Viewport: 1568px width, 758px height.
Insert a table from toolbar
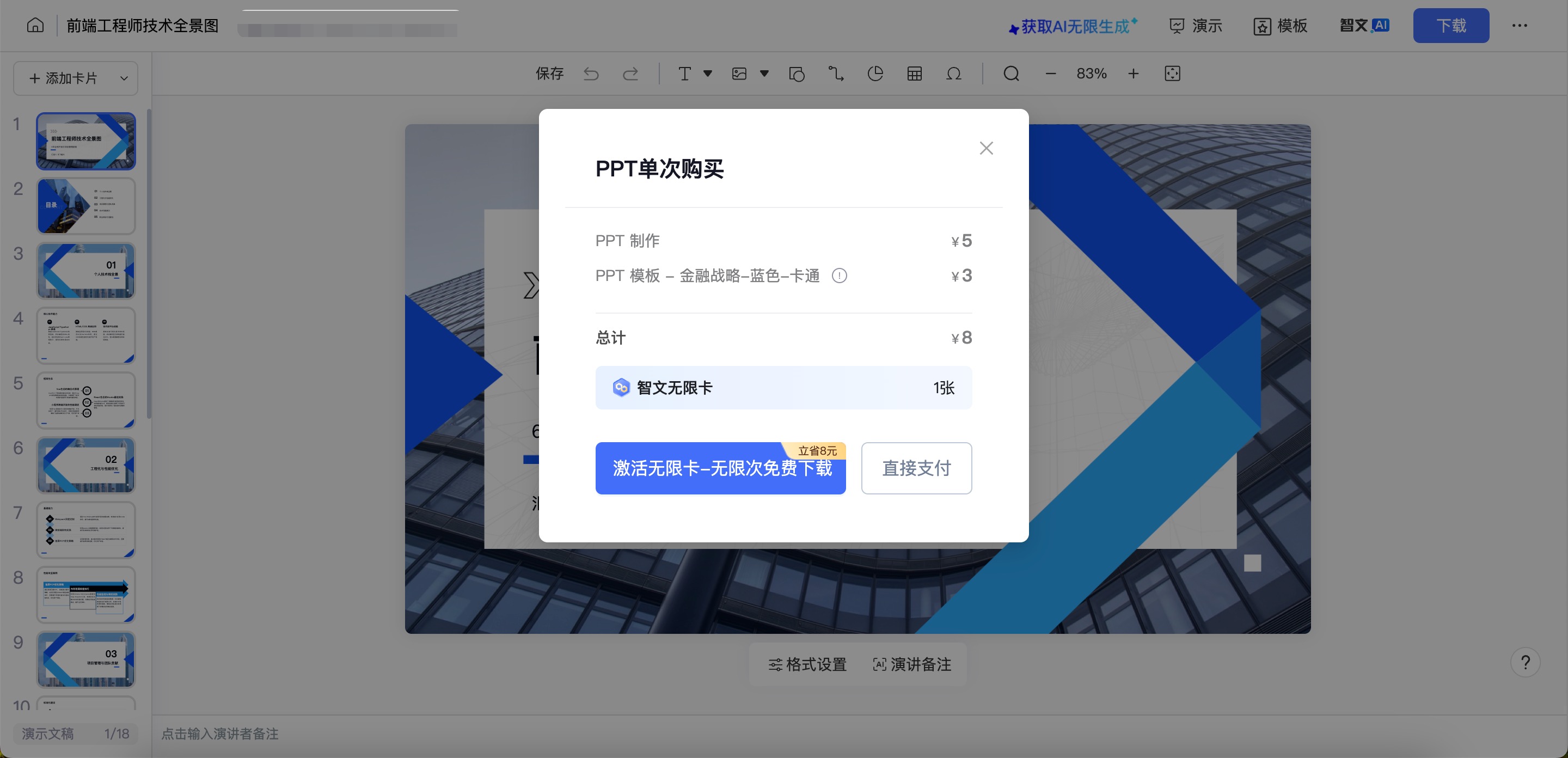click(914, 74)
